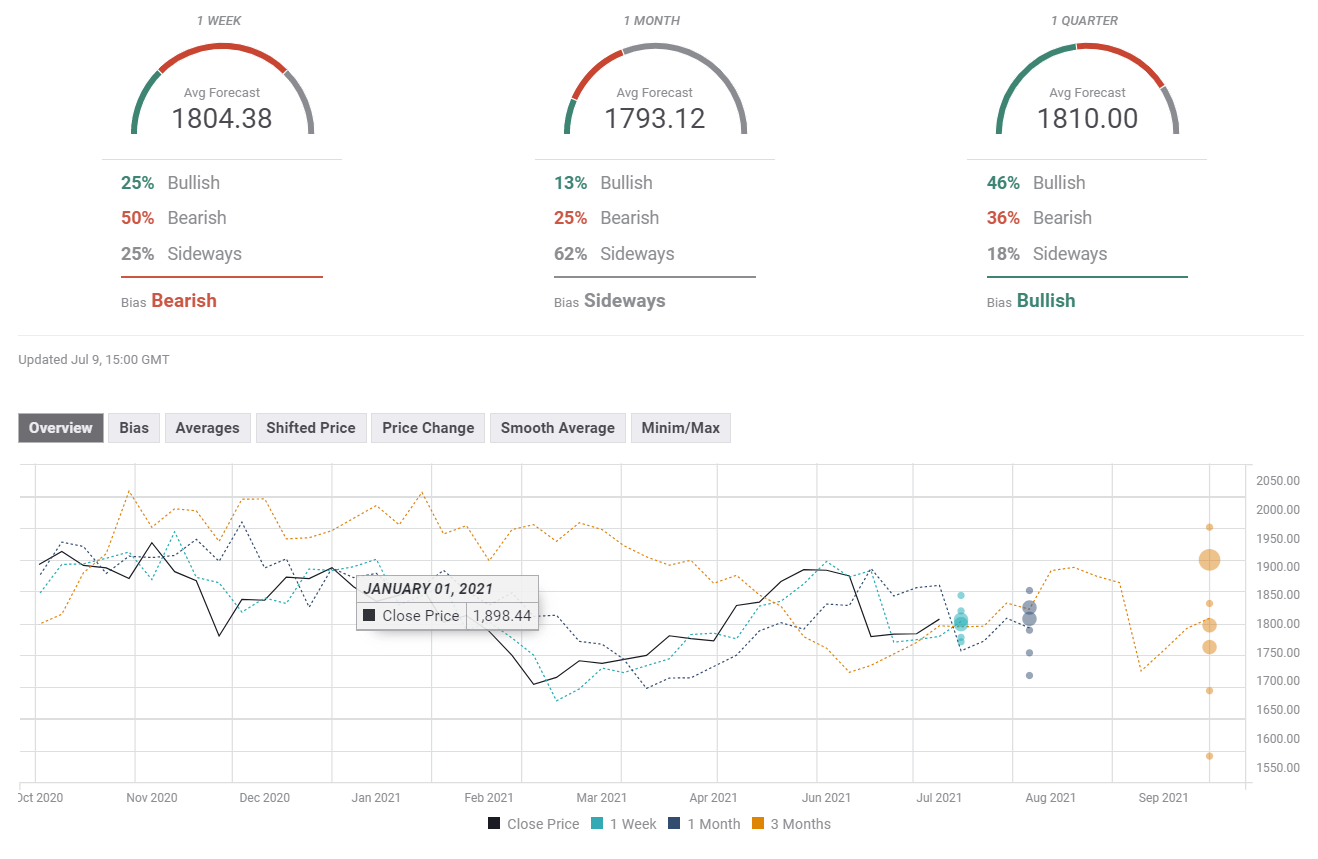This screenshot has height=859, width=1318.
Task: Toggle Close Price series in legend
Action: point(533,824)
